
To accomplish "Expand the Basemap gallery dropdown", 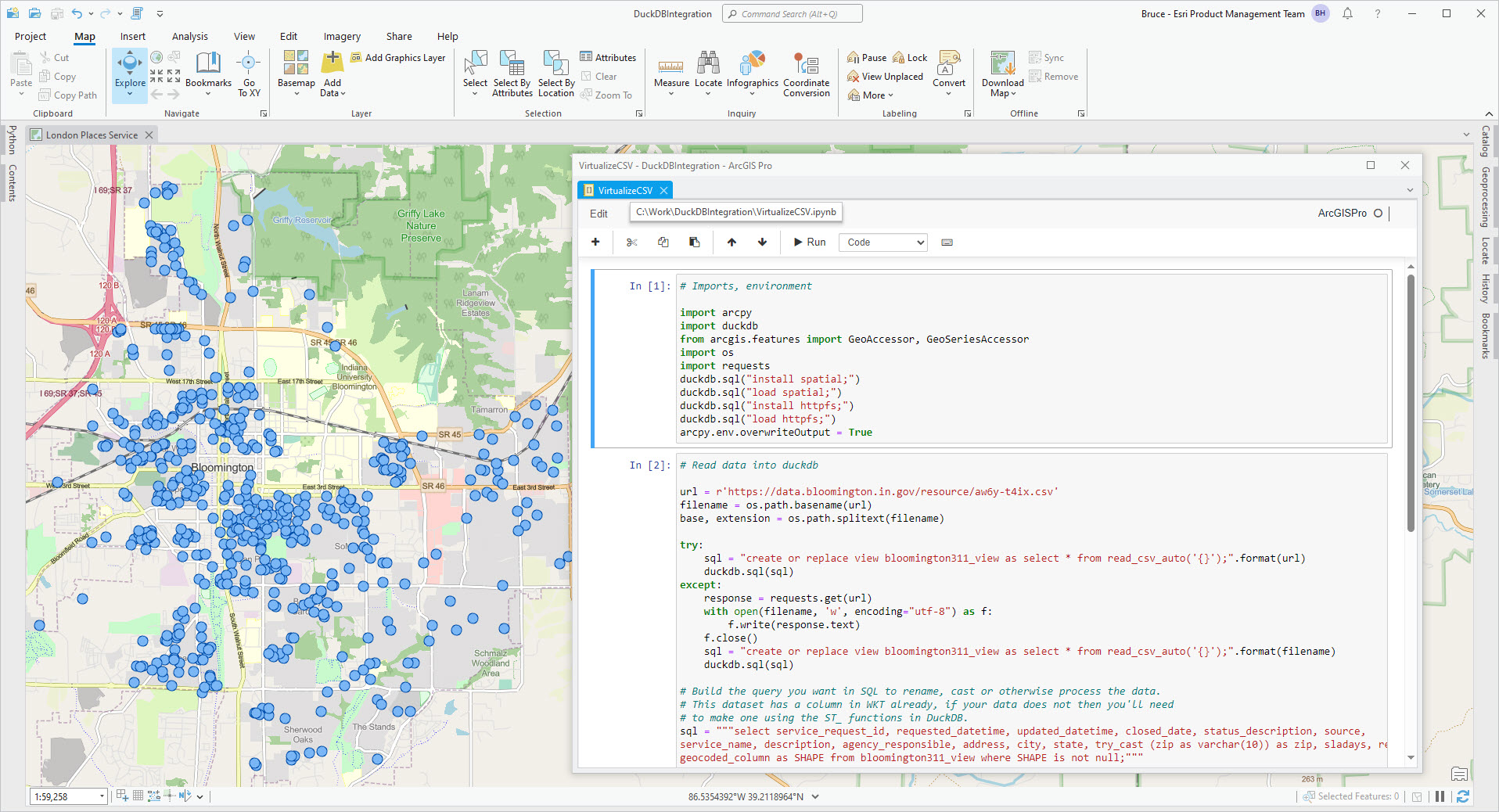I will tap(297, 94).
